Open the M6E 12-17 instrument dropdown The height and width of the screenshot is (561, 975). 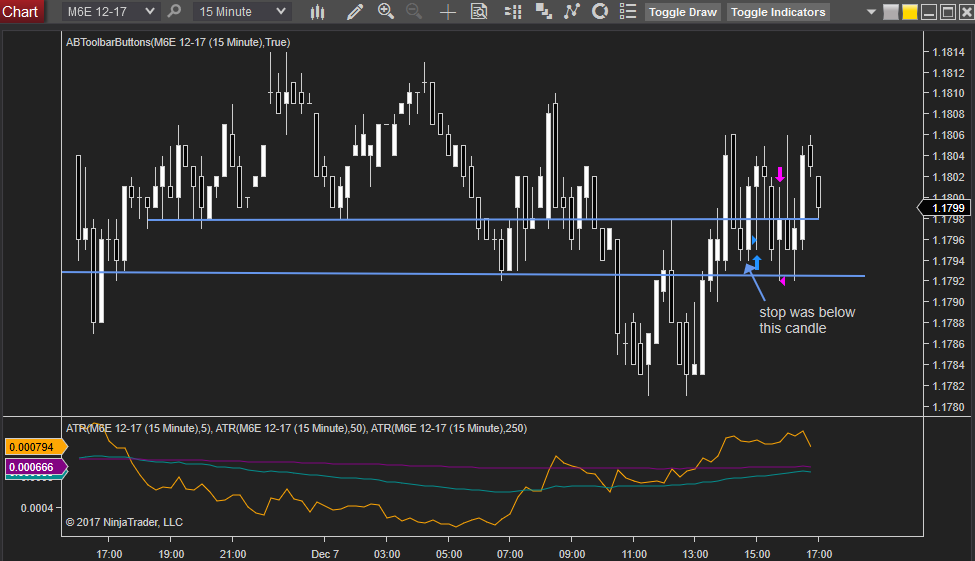[110, 12]
